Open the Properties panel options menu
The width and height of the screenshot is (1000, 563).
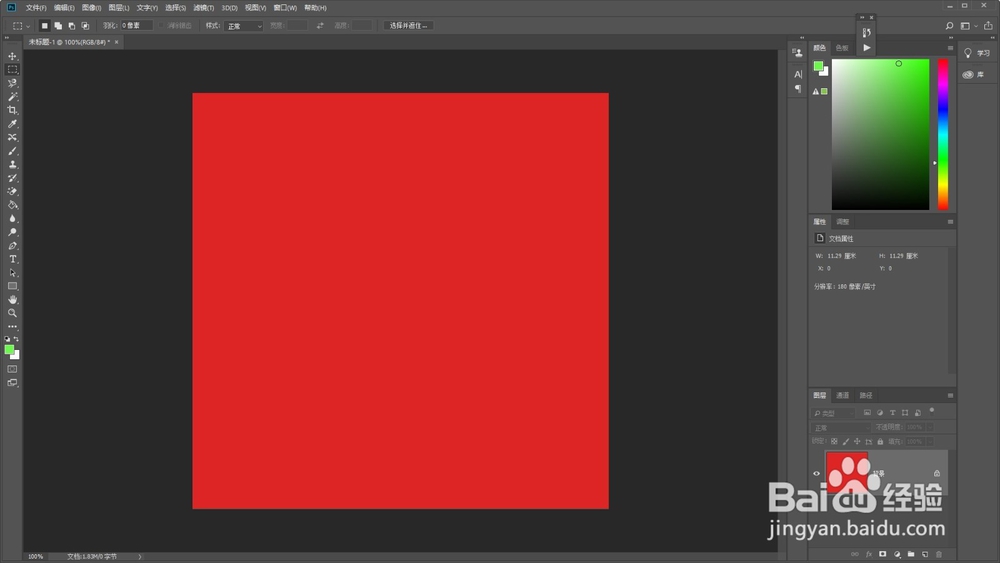[x=950, y=222]
